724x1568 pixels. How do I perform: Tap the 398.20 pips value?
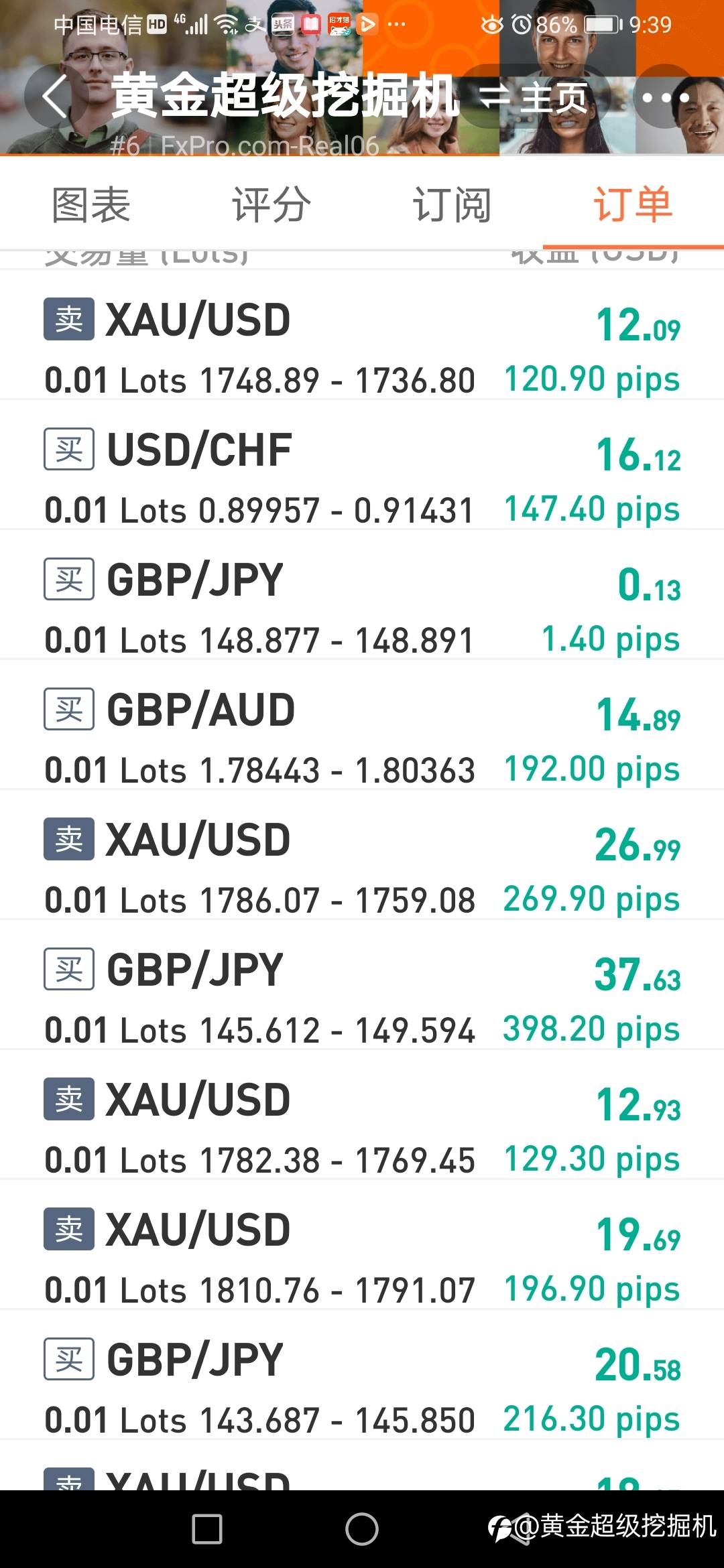pyautogui.click(x=591, y=1029)
